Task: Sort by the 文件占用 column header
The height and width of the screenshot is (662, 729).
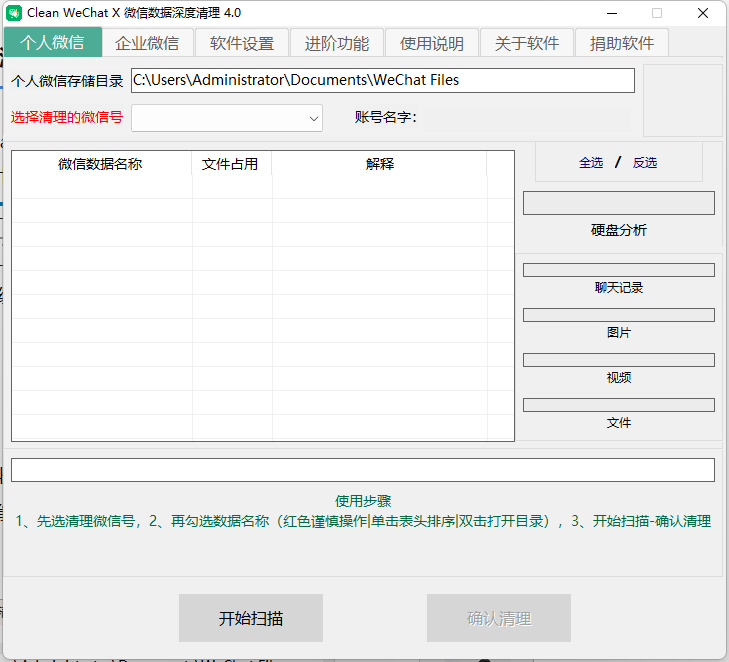Action: (230, 164)
